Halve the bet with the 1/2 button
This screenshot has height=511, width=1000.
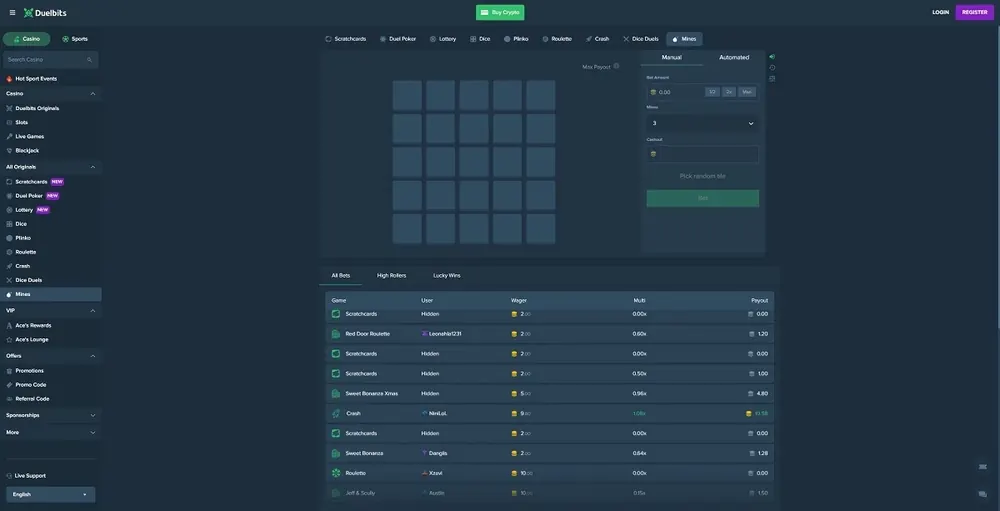(x=712, y=92)
